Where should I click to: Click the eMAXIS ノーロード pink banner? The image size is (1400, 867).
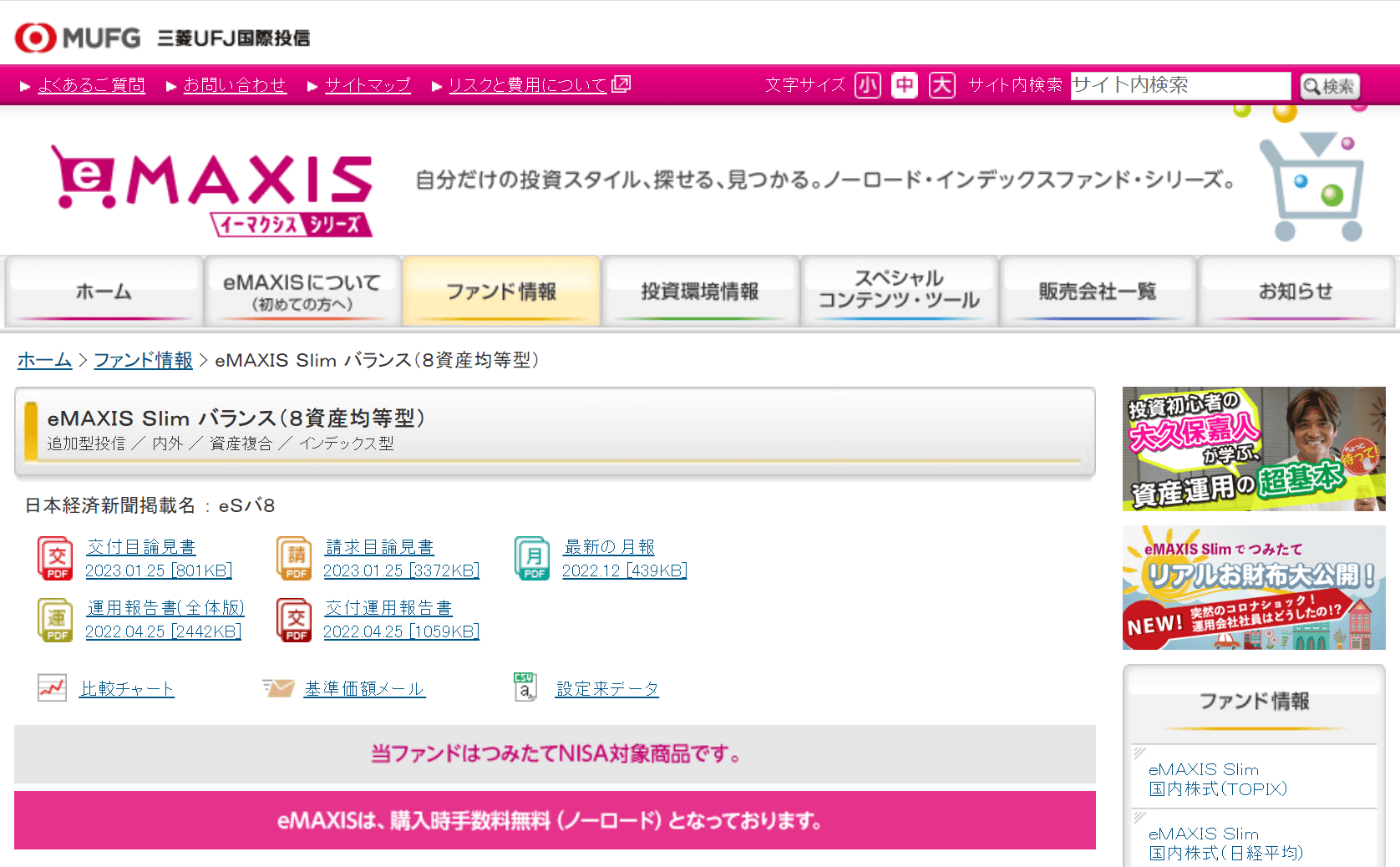click(555, 820)
